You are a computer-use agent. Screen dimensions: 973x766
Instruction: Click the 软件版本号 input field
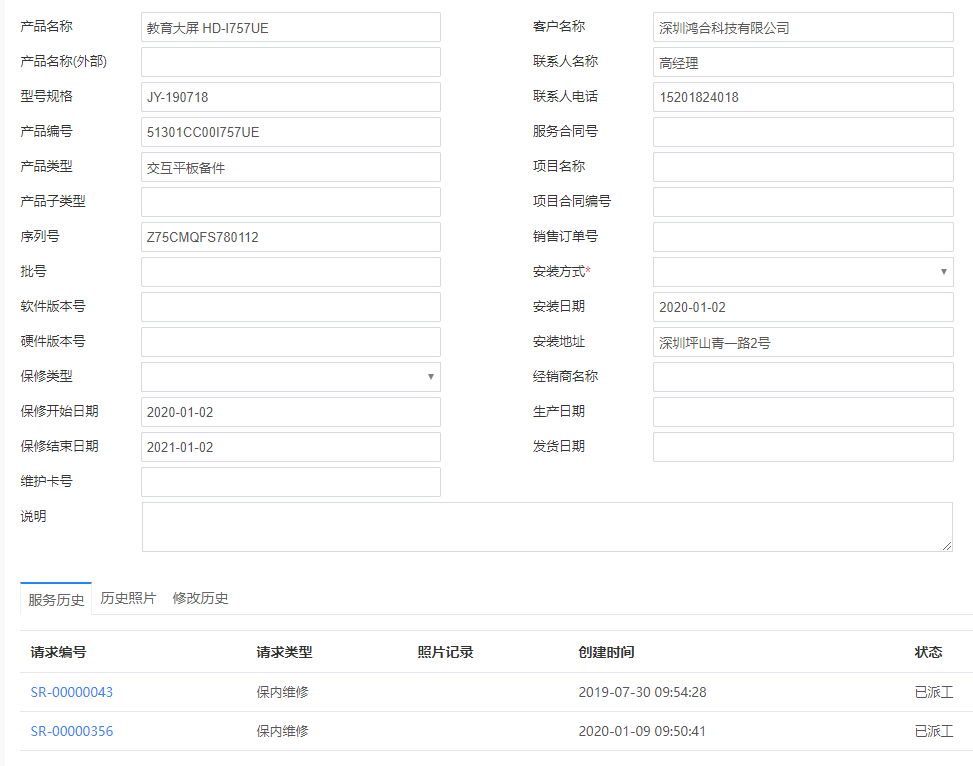(290, 306)
